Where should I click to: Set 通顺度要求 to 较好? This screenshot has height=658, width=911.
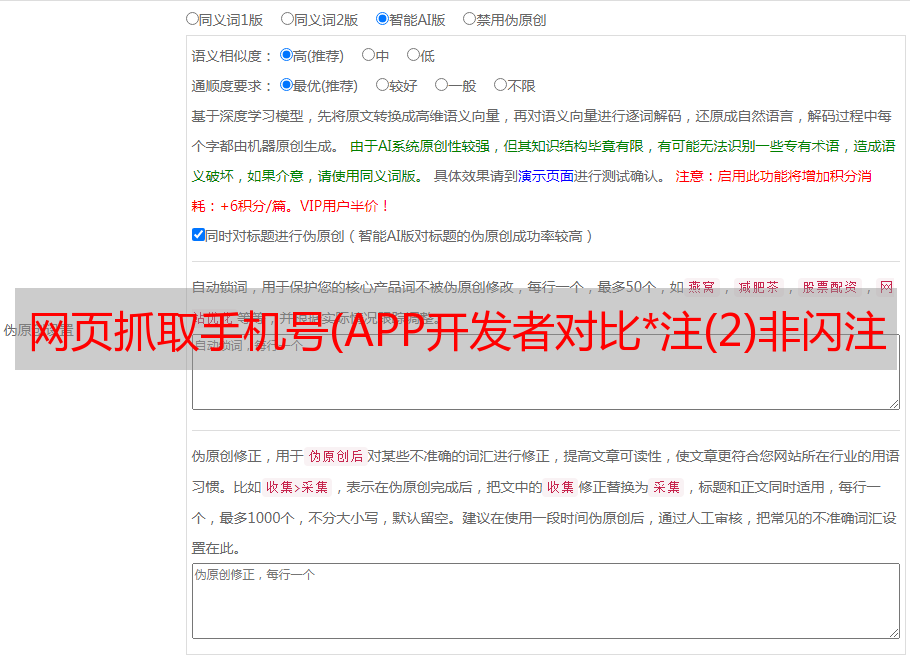(382, 85)
